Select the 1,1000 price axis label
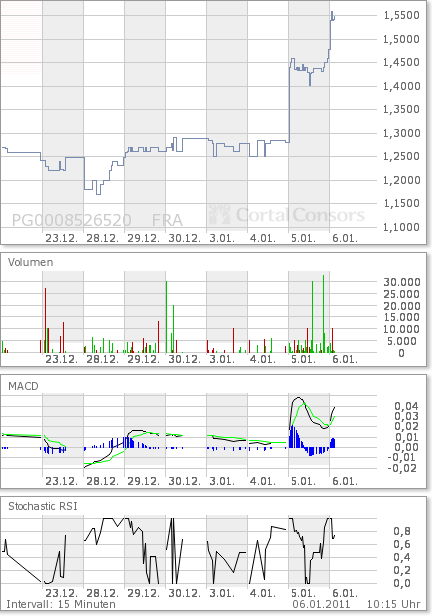This screenshot has width=432, height=616. (401, 227)
